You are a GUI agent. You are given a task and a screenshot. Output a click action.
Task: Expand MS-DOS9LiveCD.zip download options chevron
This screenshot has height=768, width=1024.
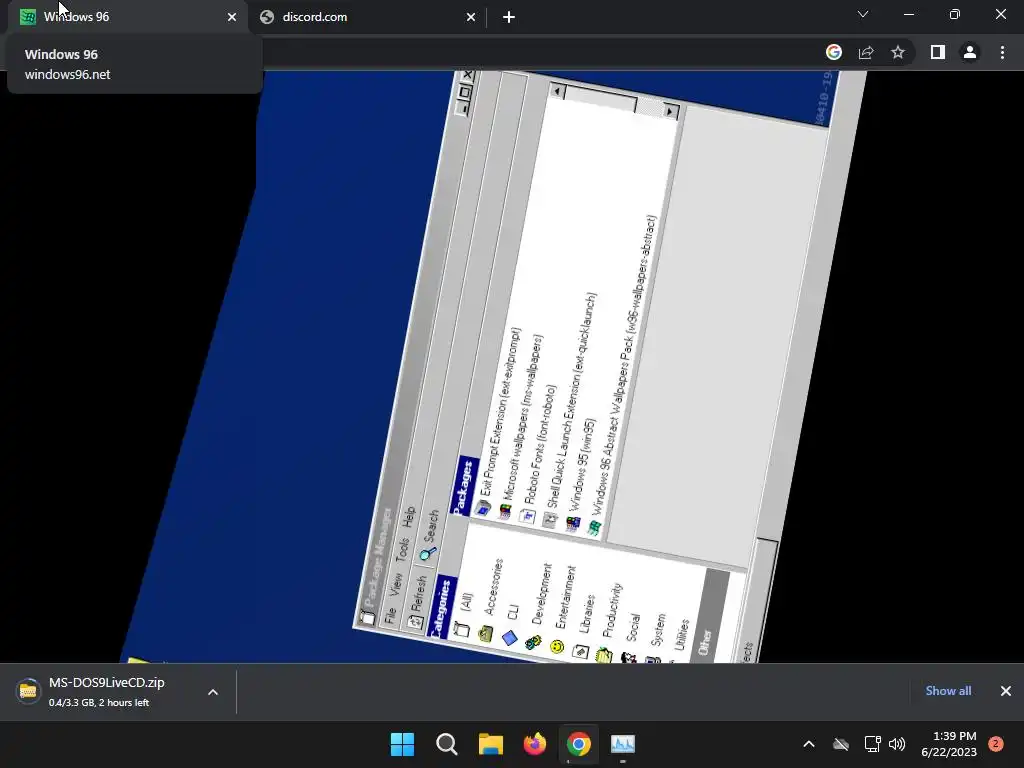(213, 692)
